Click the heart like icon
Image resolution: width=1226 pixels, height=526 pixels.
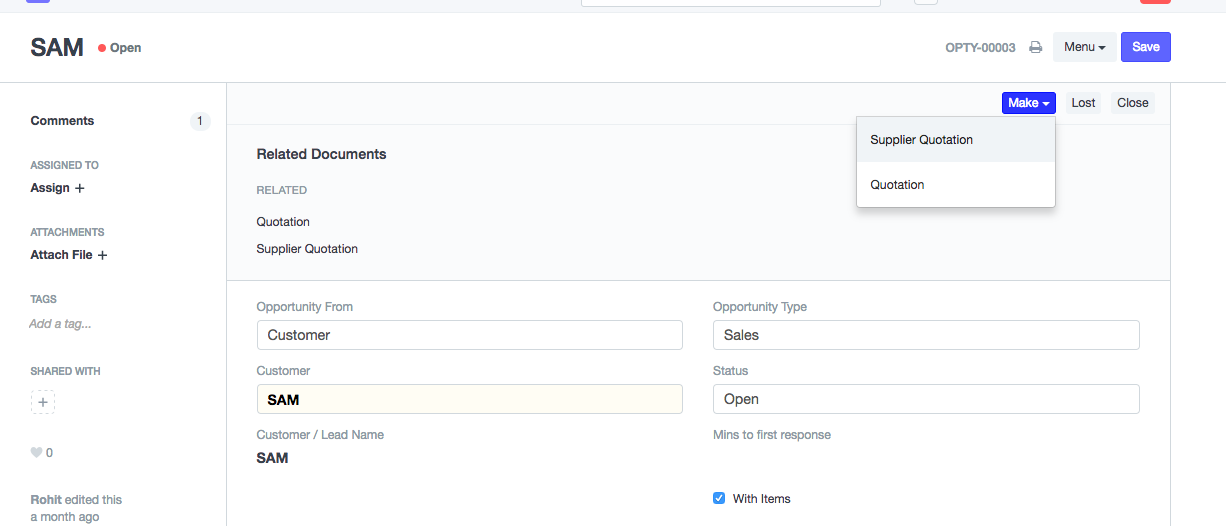coord(37,453)
